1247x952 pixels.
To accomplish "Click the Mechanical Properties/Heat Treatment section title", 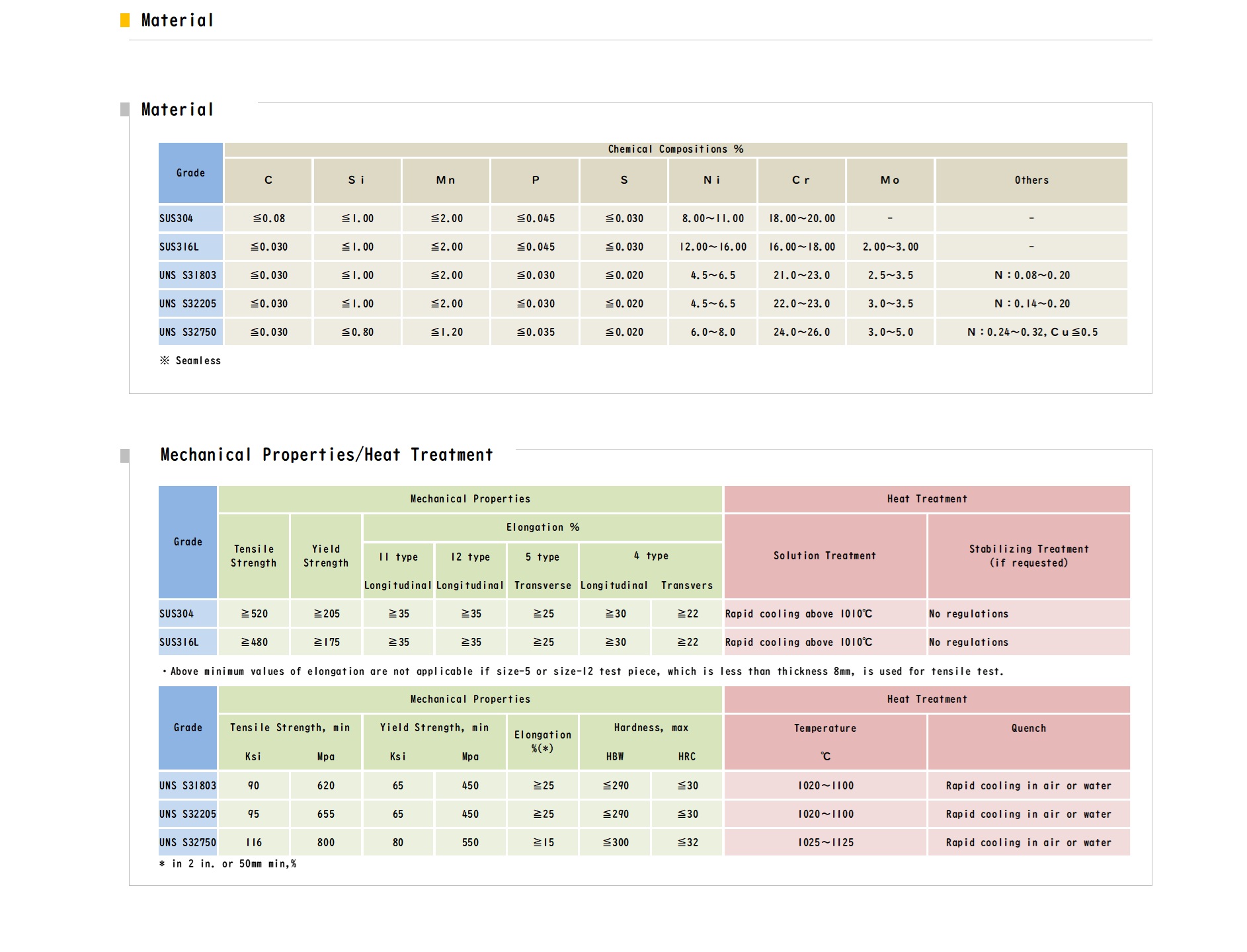I will coord(327,456).
